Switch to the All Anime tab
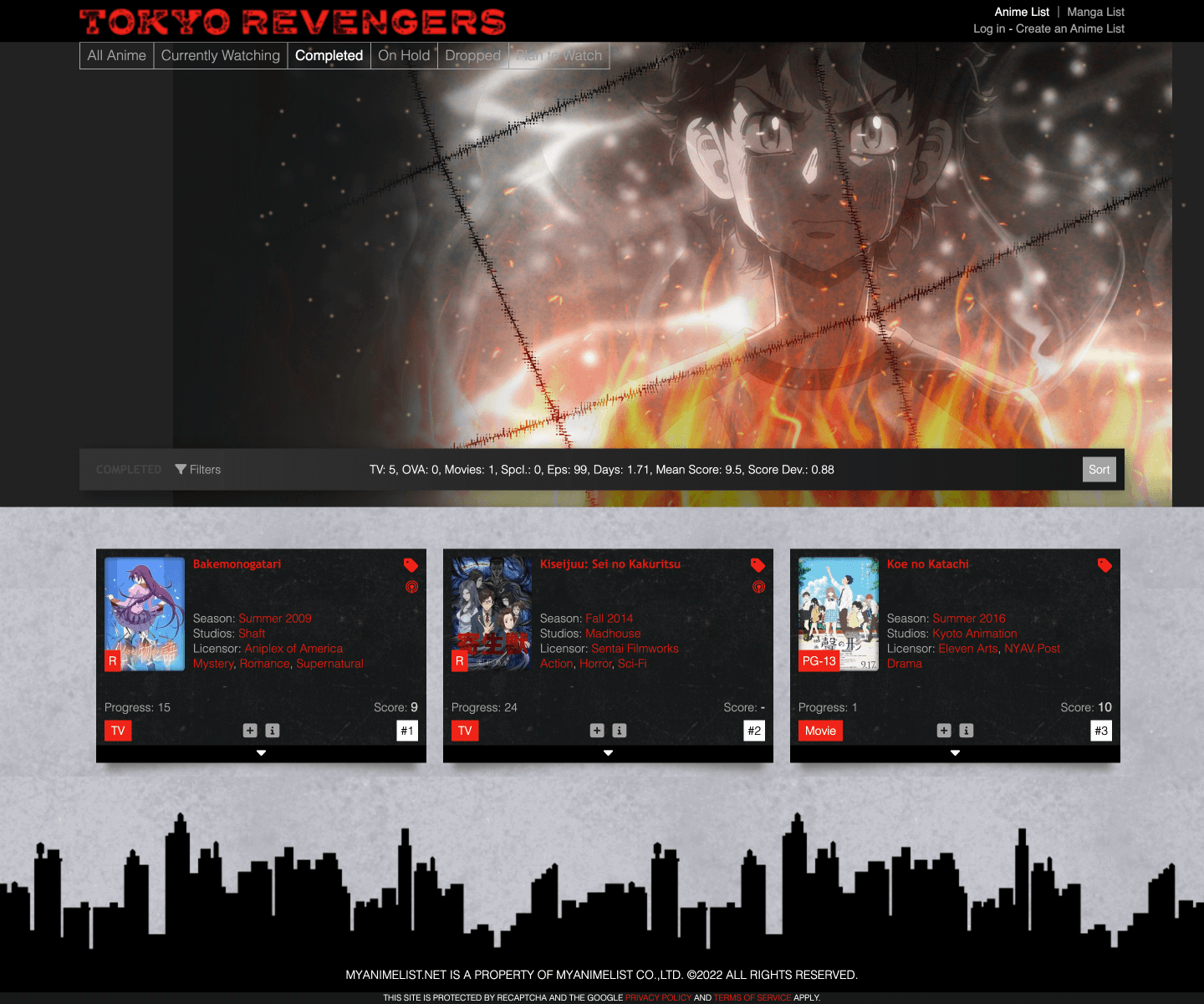This screenshot has width=1204, height=1004. click(117, 55)
